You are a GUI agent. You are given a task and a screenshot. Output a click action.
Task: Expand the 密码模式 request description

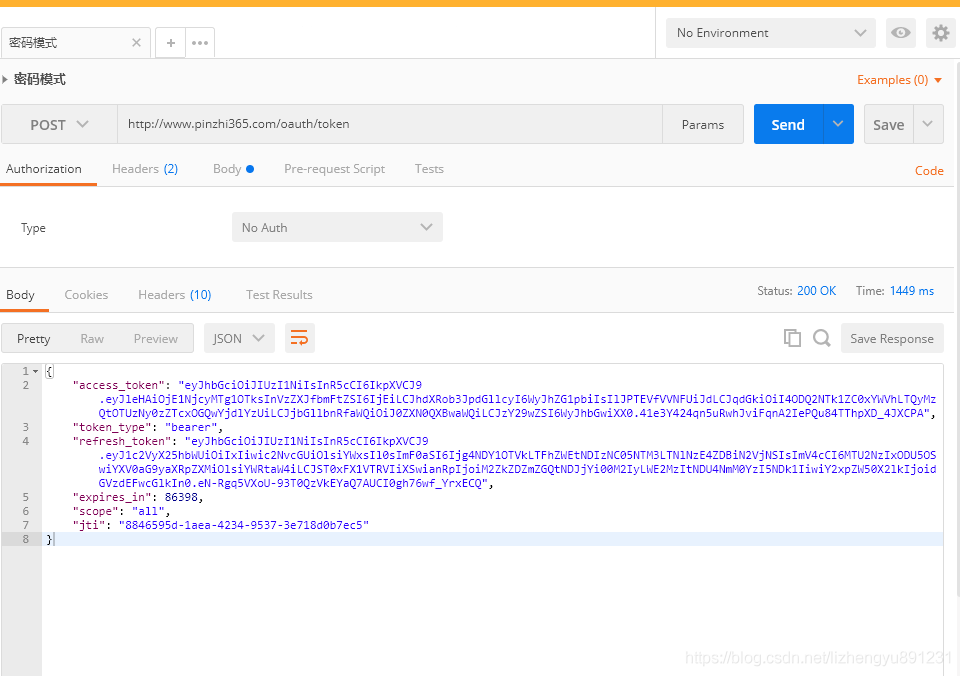6,79
